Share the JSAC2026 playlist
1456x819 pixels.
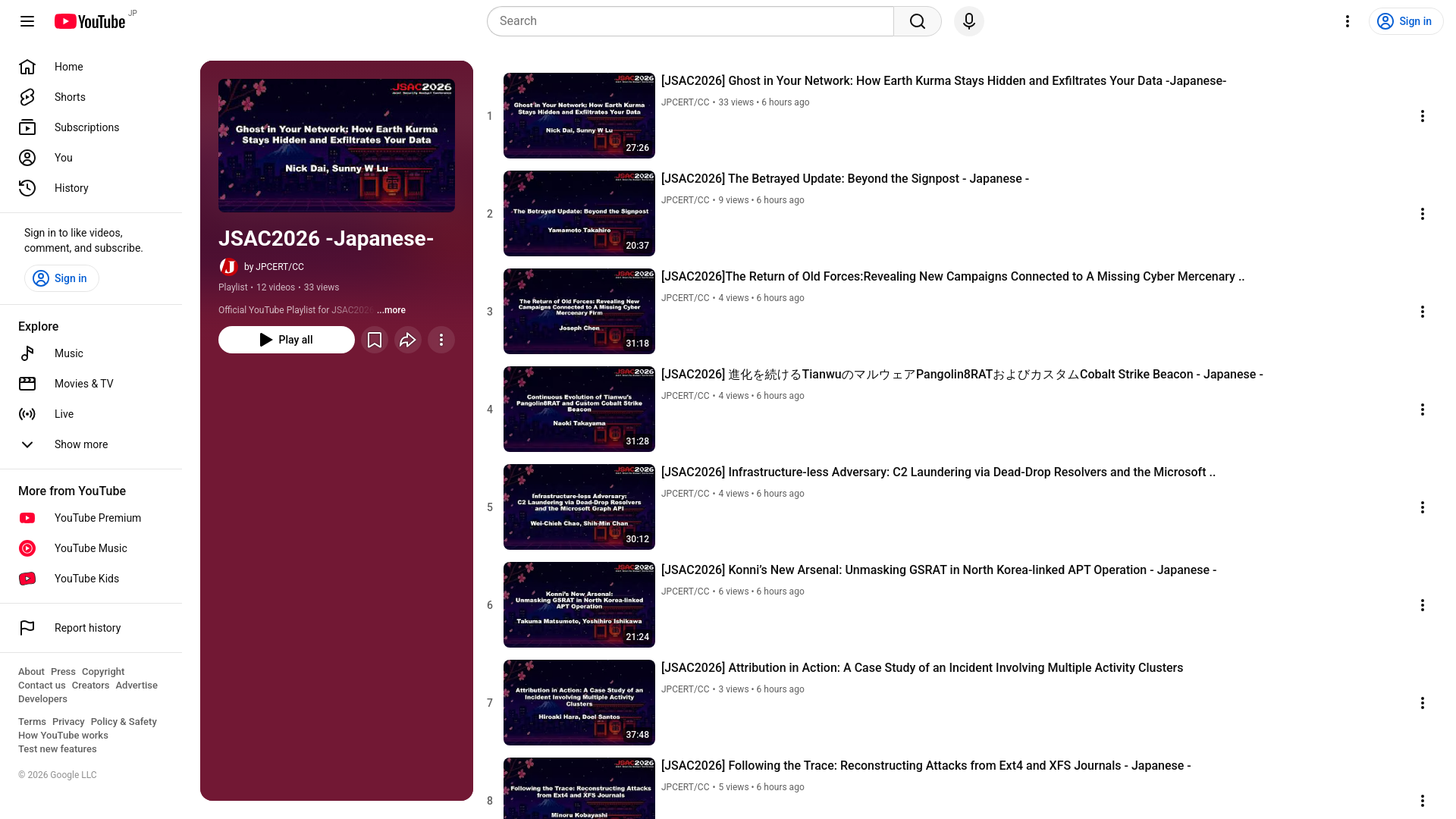pos(408,340)
